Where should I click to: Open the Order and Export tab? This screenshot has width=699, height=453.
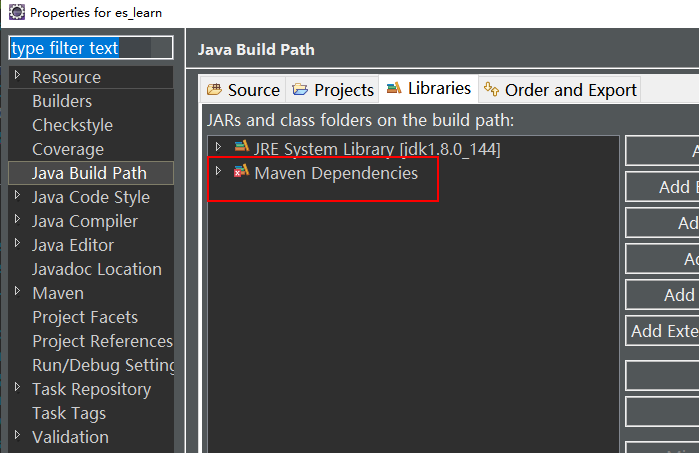click(x=560, y=90)
